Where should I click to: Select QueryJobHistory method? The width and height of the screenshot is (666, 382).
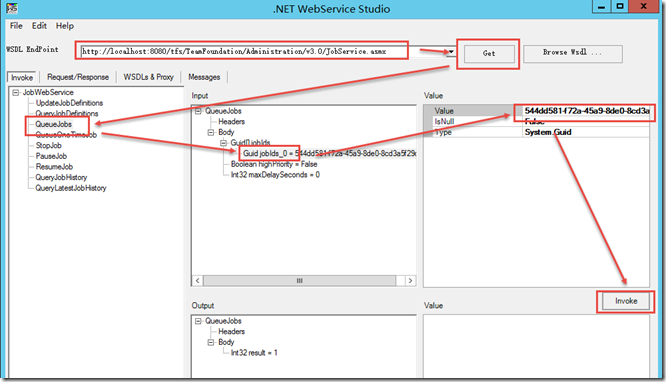(61, 177)
